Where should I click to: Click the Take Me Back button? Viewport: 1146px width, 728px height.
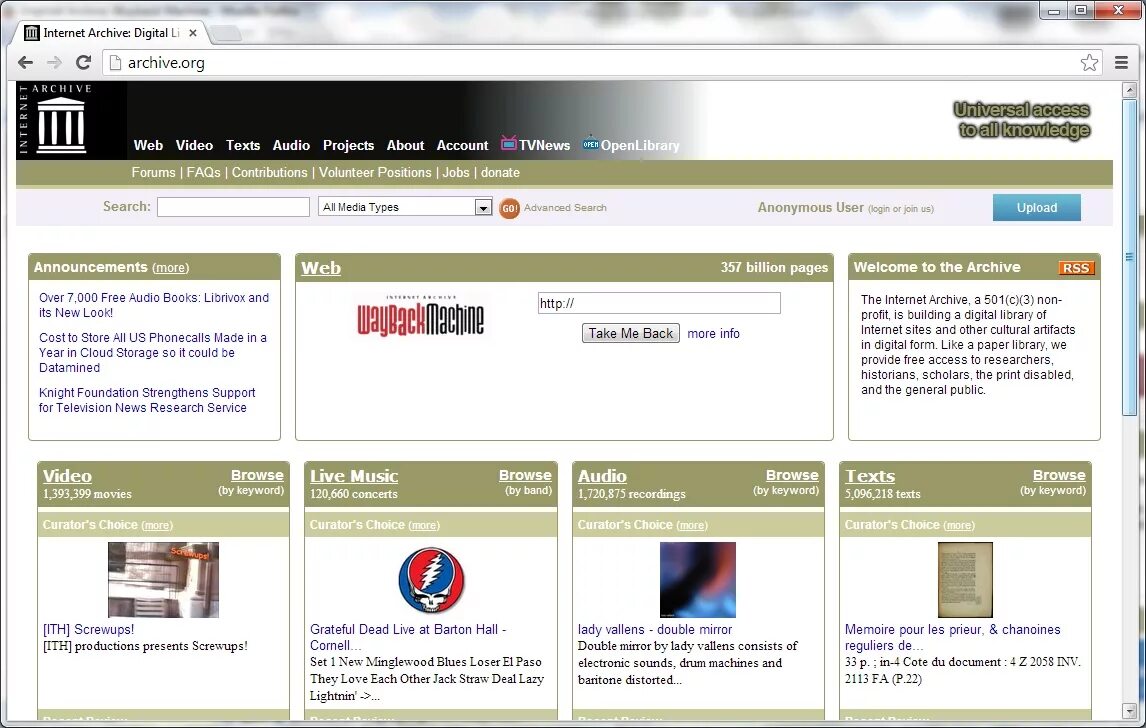coord(631,333)
